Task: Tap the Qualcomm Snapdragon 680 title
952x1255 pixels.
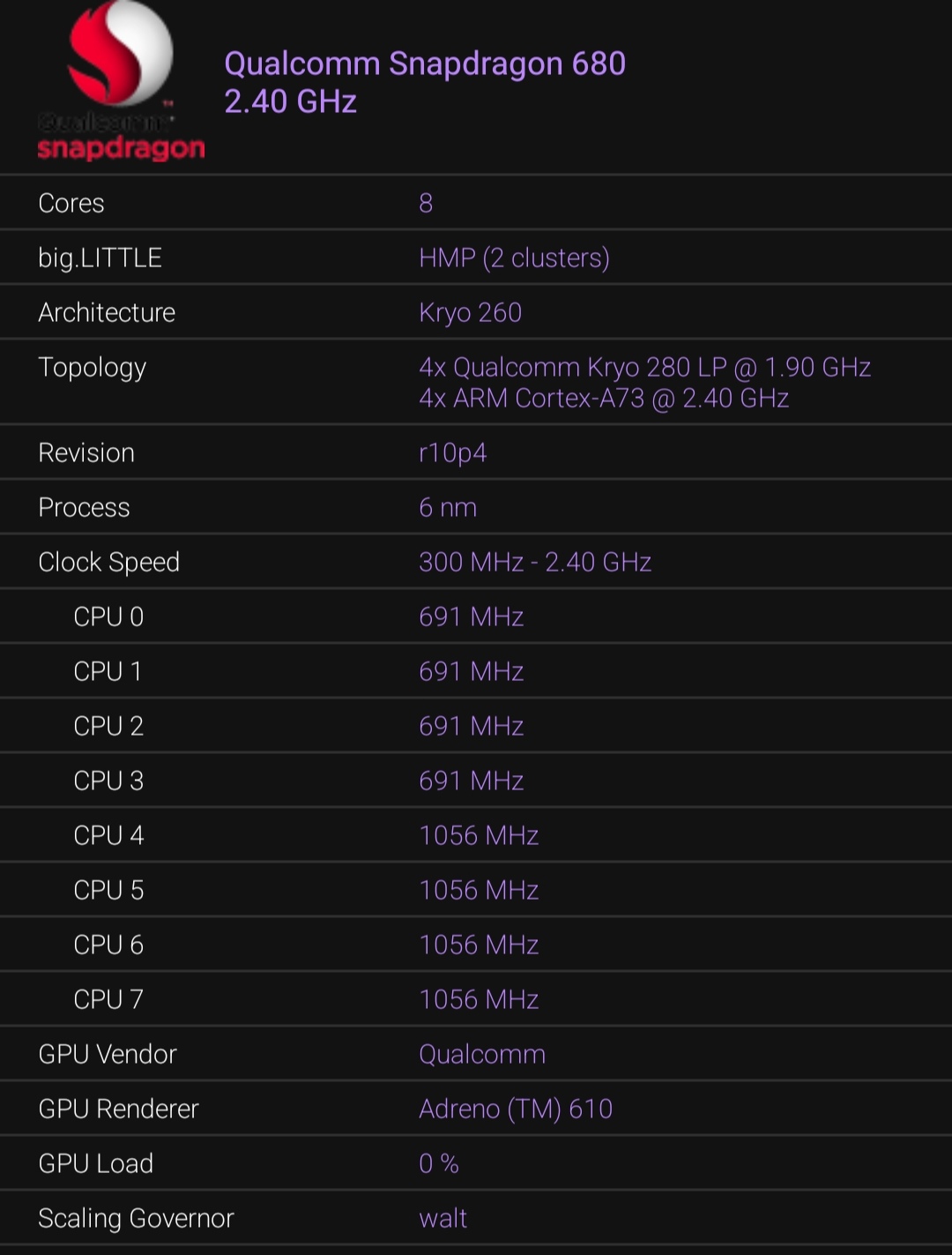Action: pos(425,64)
